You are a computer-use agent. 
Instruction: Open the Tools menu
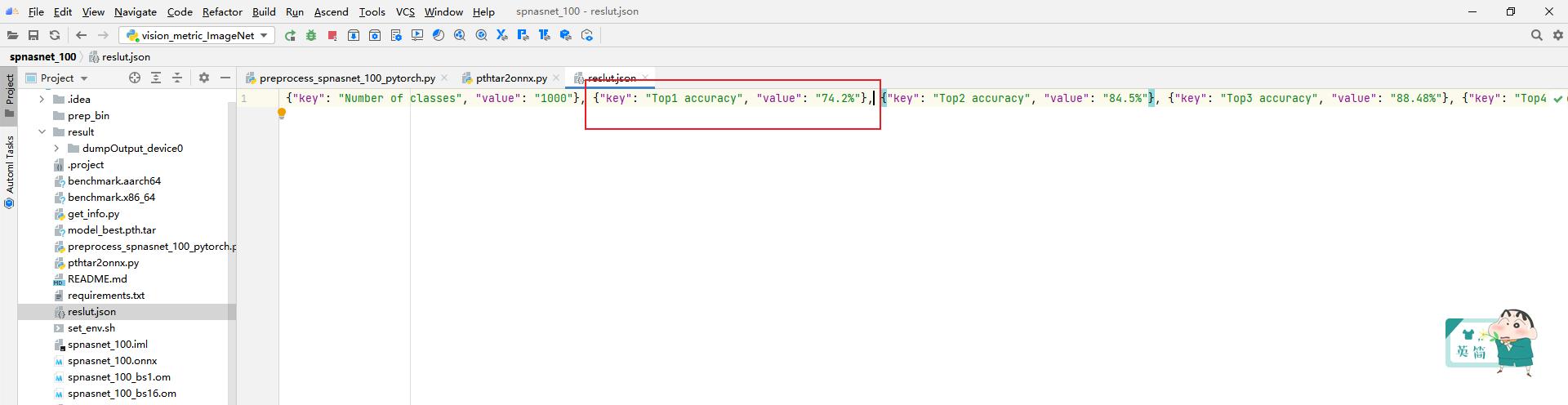[372, 11]
